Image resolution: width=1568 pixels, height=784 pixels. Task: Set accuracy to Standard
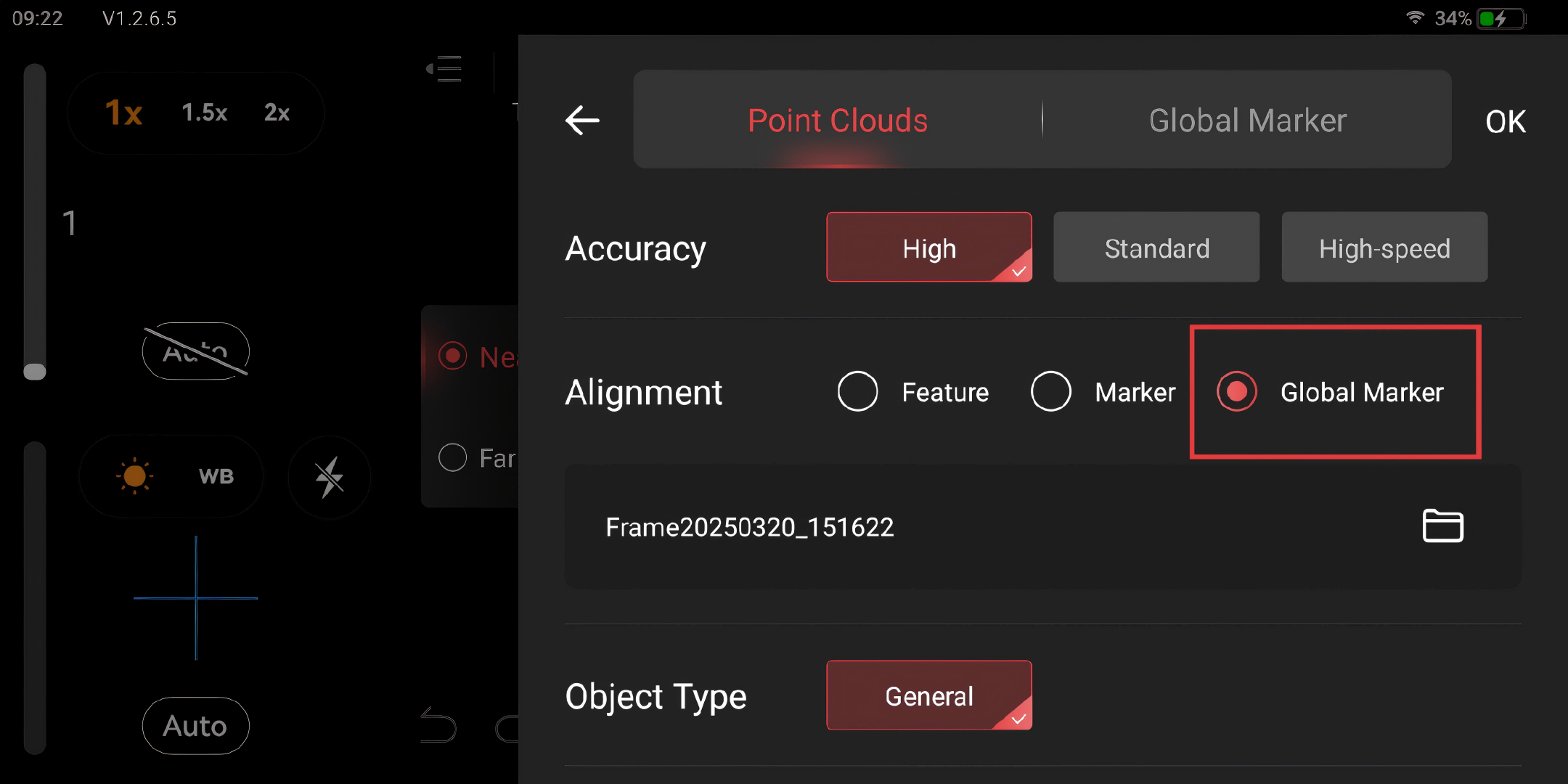(x=1156, y=248)
